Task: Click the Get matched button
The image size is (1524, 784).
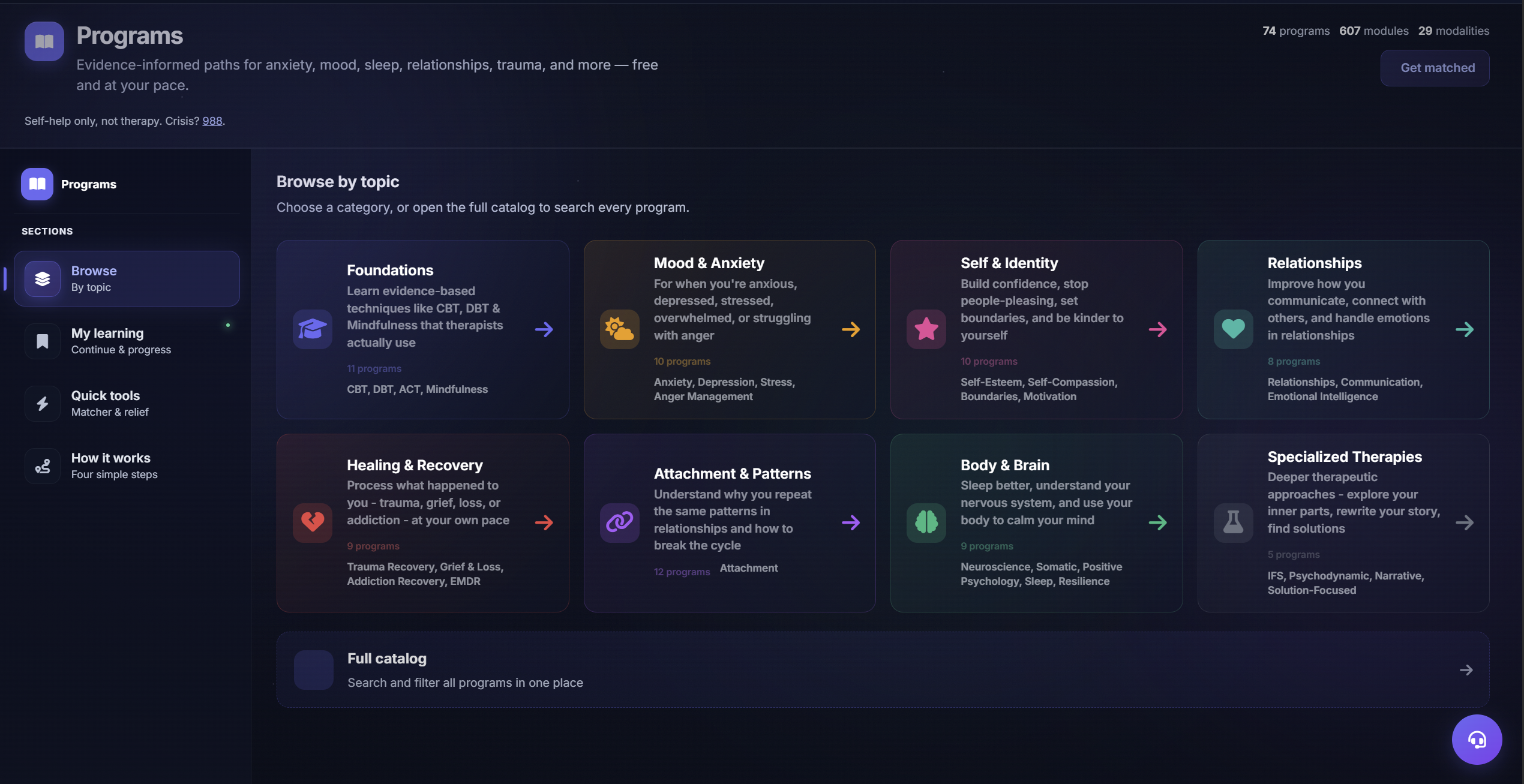Action: [1435, 68]
